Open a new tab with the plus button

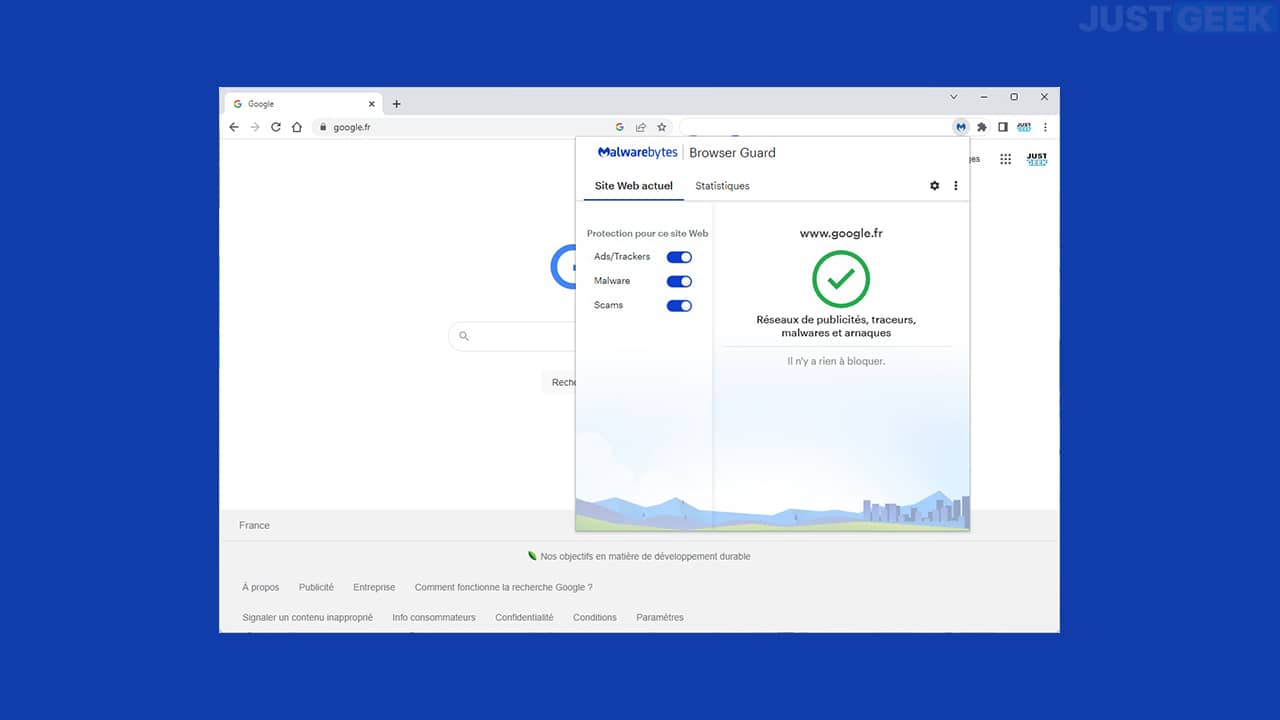click(x=396, y=104)
